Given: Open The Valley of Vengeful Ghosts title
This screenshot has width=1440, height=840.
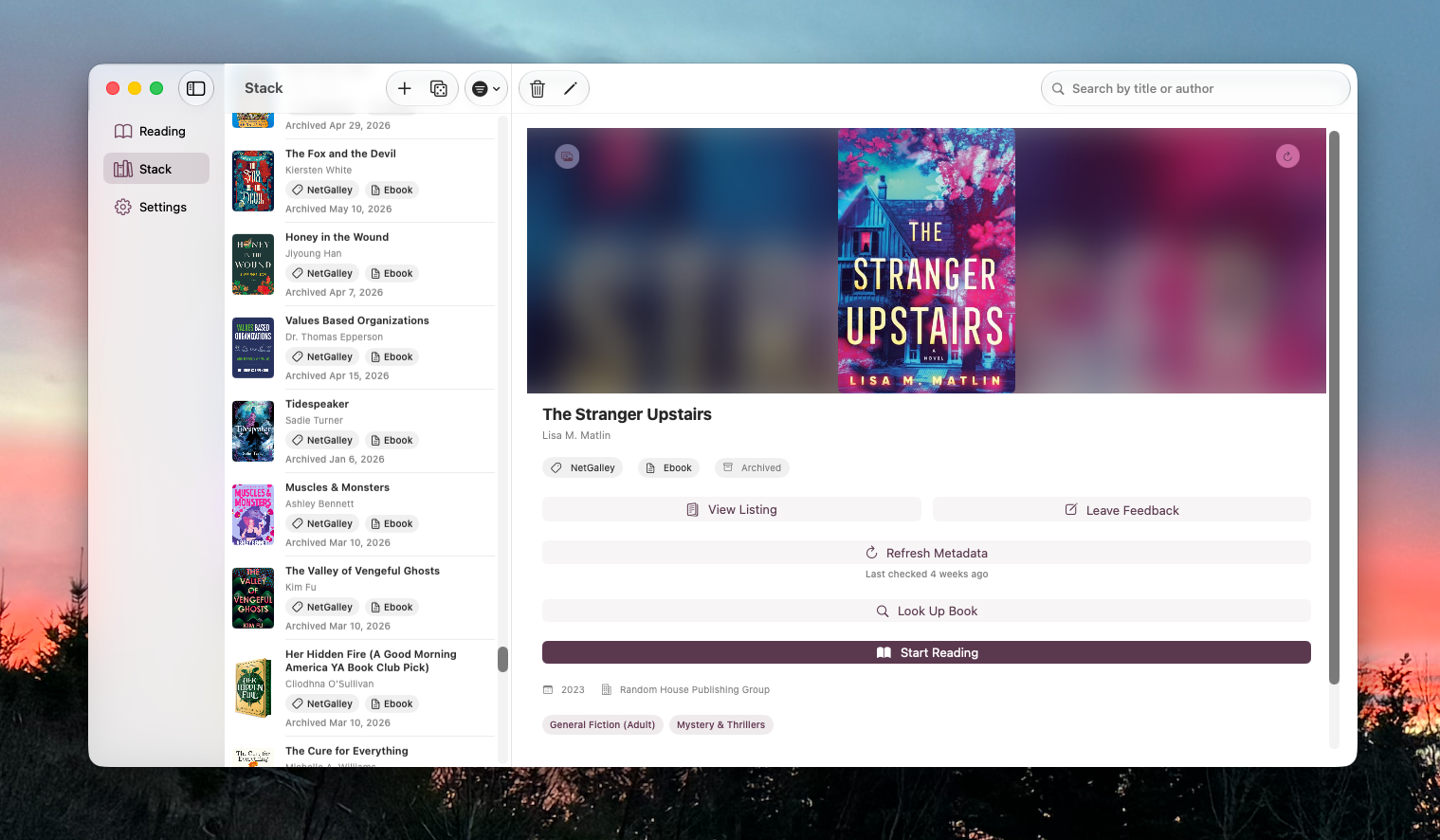Looking at the screenshot, I should coord(362,571).
